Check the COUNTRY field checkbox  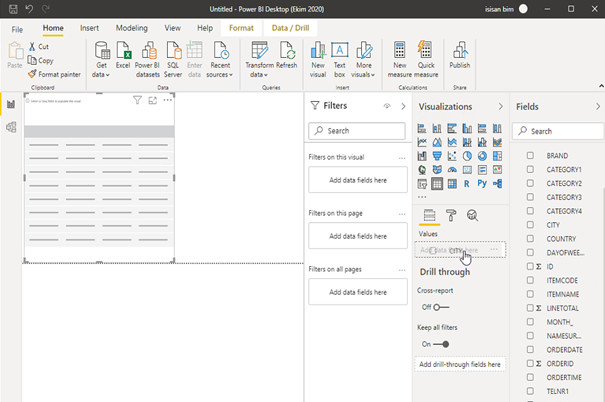531,239
